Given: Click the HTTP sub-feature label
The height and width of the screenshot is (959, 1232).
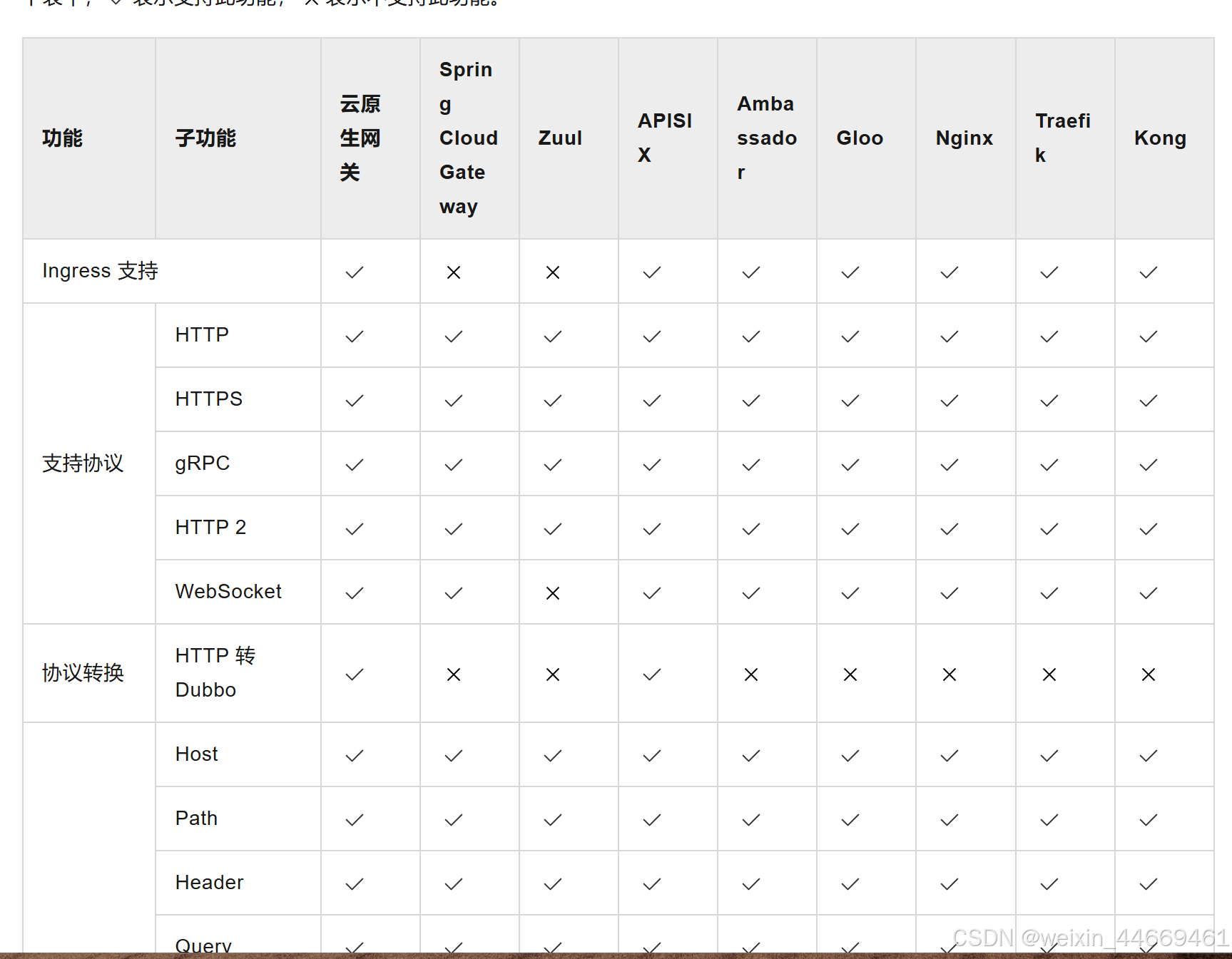Looking at the screenshot, I should pos(203,335).
